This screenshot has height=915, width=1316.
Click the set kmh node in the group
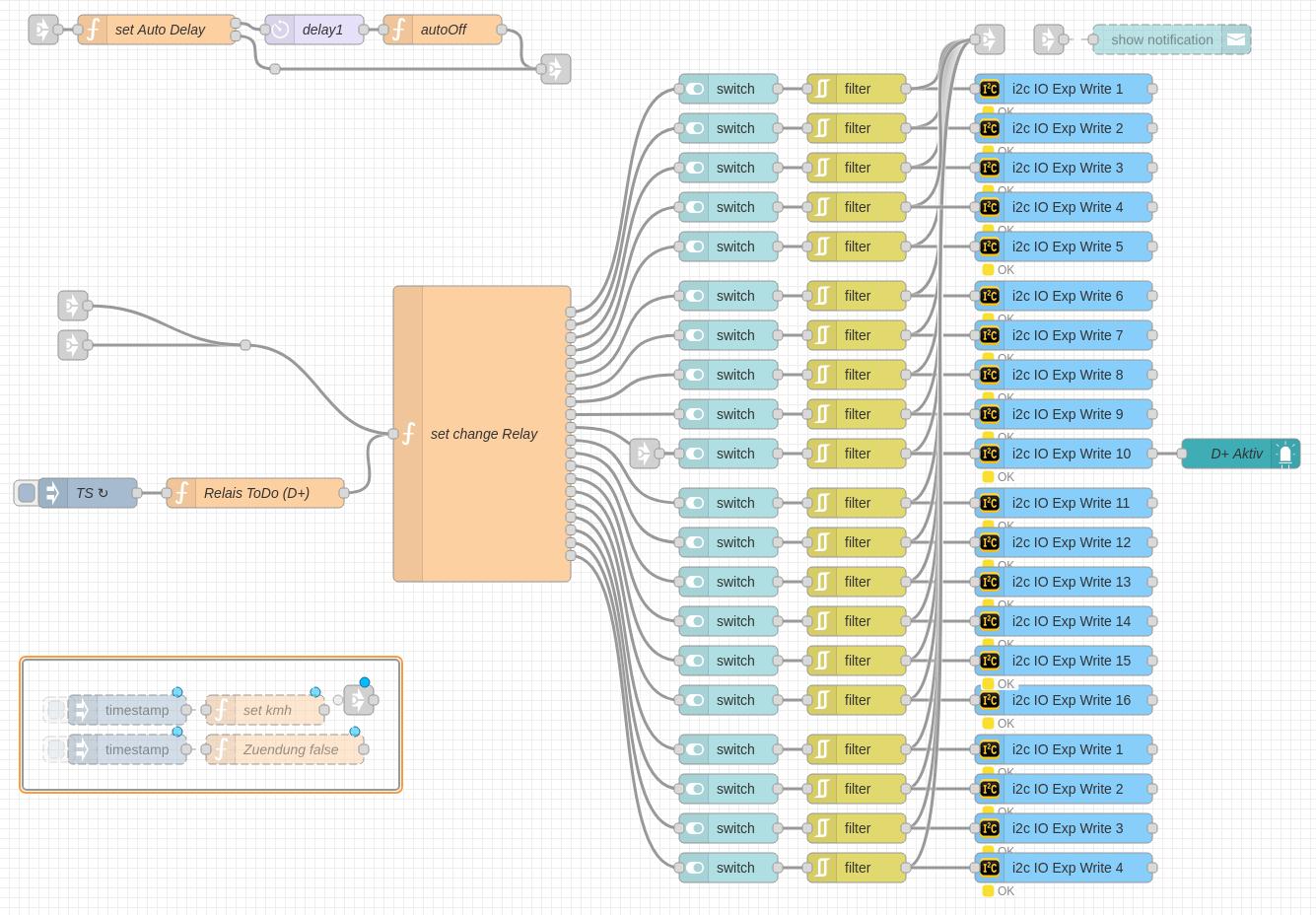tap(266, 710)
